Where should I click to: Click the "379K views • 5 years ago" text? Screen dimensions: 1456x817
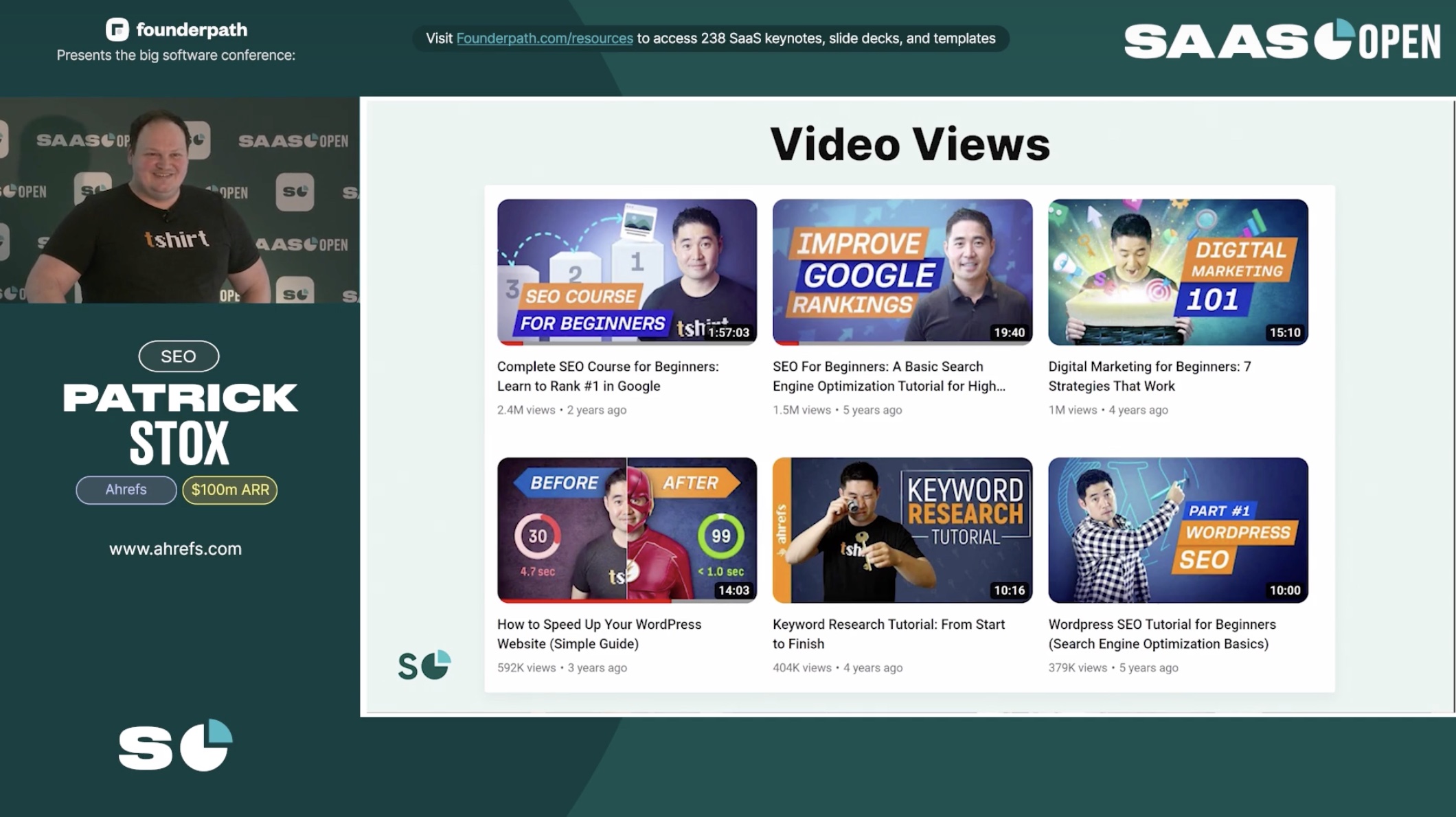coord(1113,667)
